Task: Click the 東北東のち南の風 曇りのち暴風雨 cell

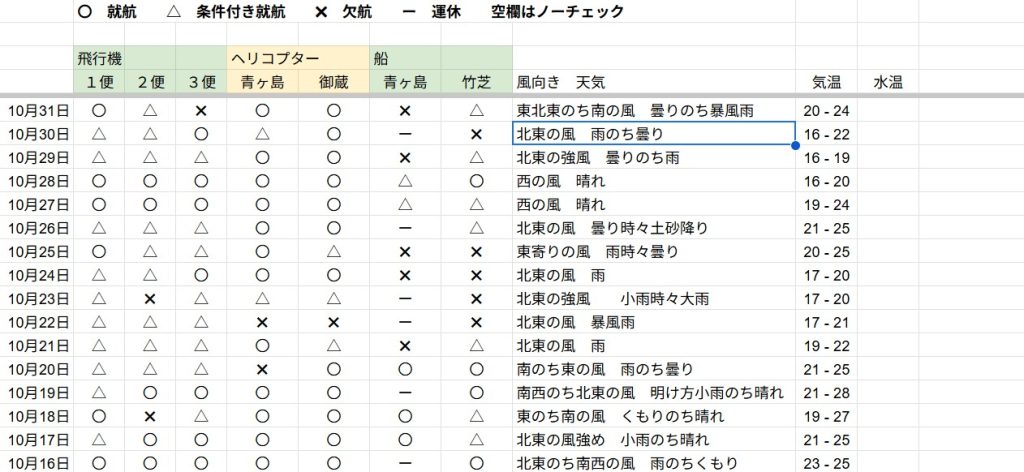Action: 635,111
